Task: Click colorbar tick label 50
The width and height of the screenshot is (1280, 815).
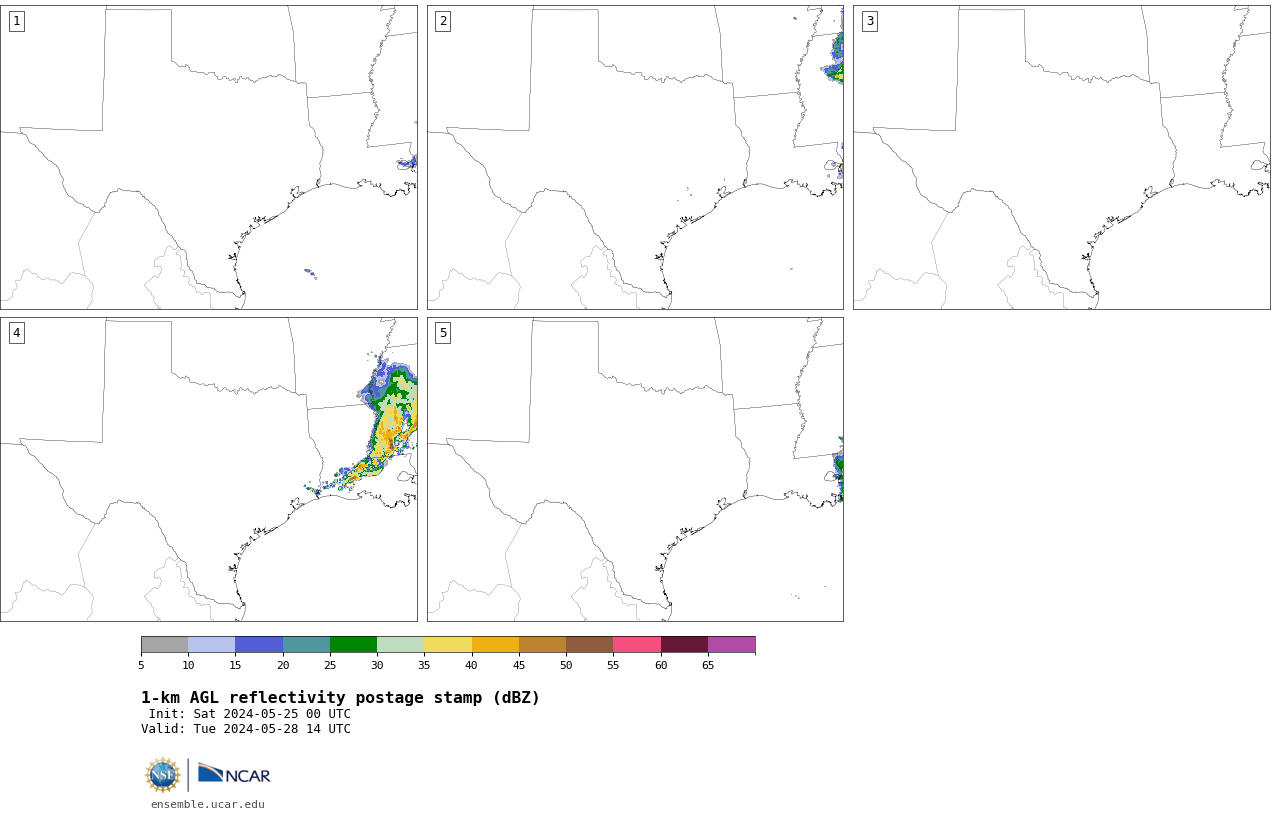Action: click(x=566, y=665)
